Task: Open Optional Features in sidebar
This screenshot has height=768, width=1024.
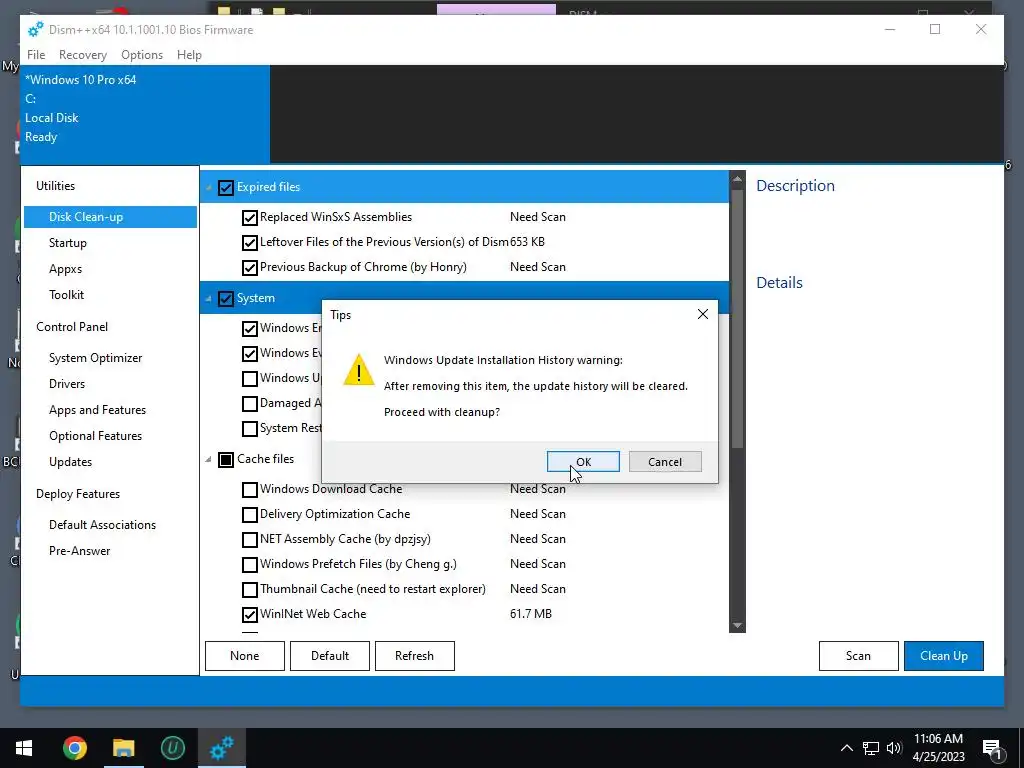Action: [x=95, y=436]
